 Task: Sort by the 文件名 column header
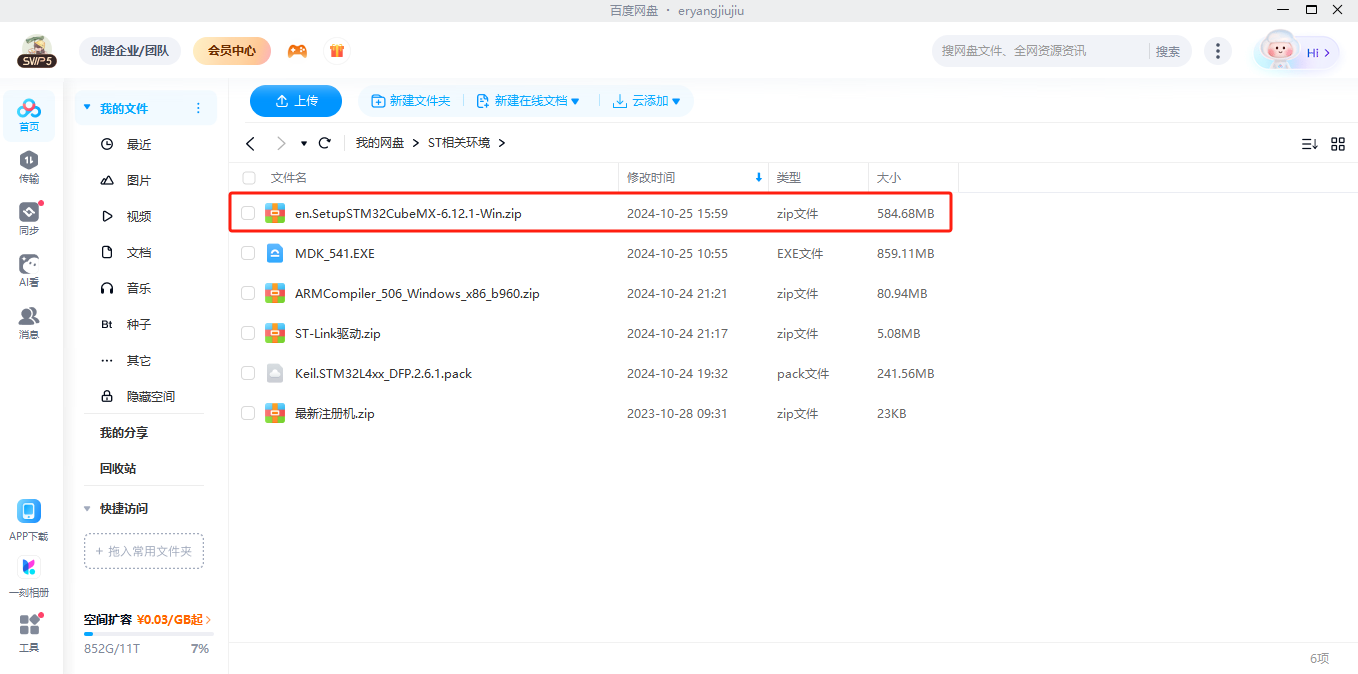(289, 177)
